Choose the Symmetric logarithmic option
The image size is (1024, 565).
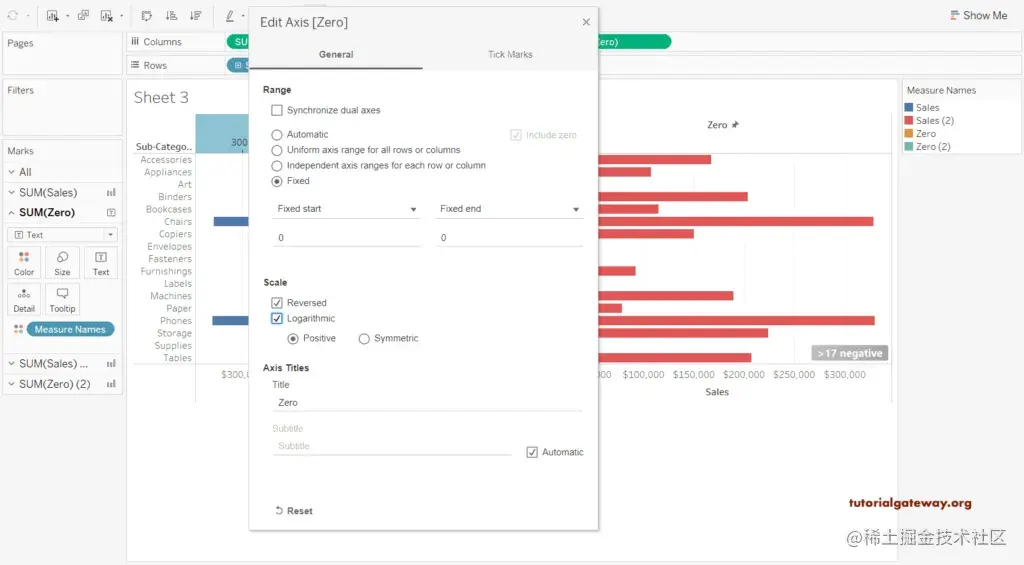[x=364, y=338]
